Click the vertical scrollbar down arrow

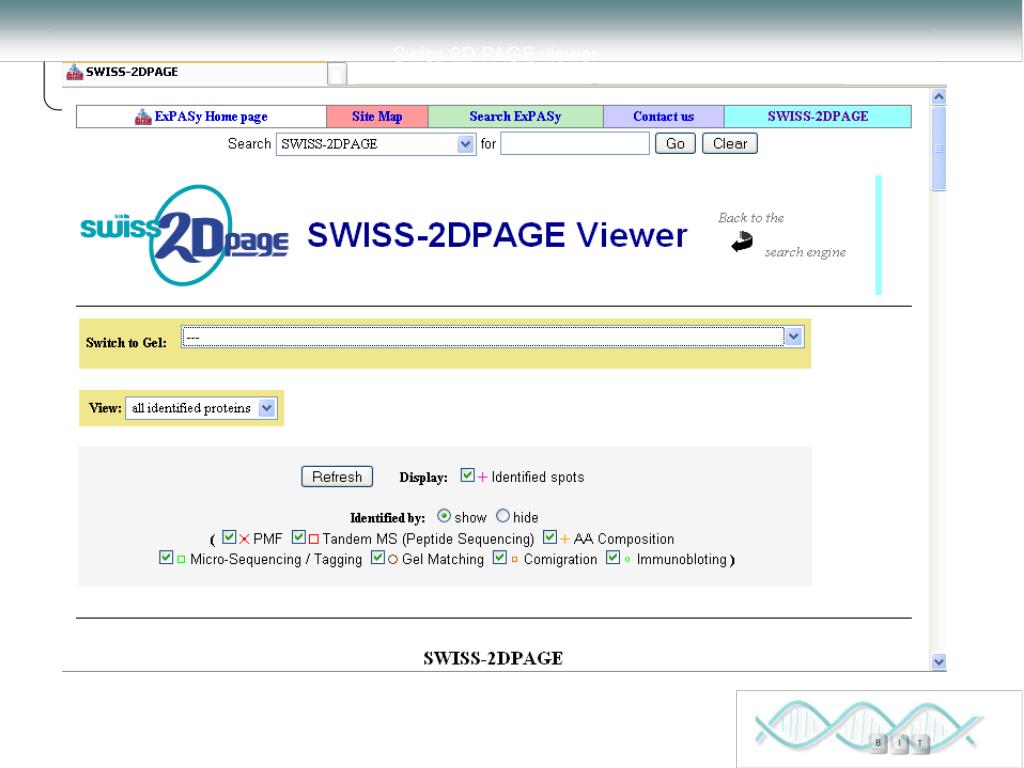(x=938, y=662)
